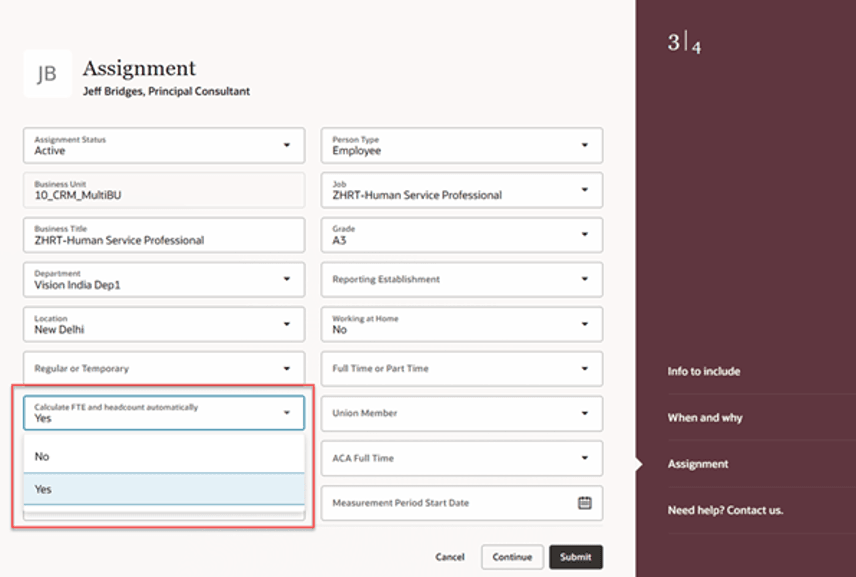Expand Regular or Temporary dropdown
This screenshot has width=856, height=577.
(x=164, y=368)
